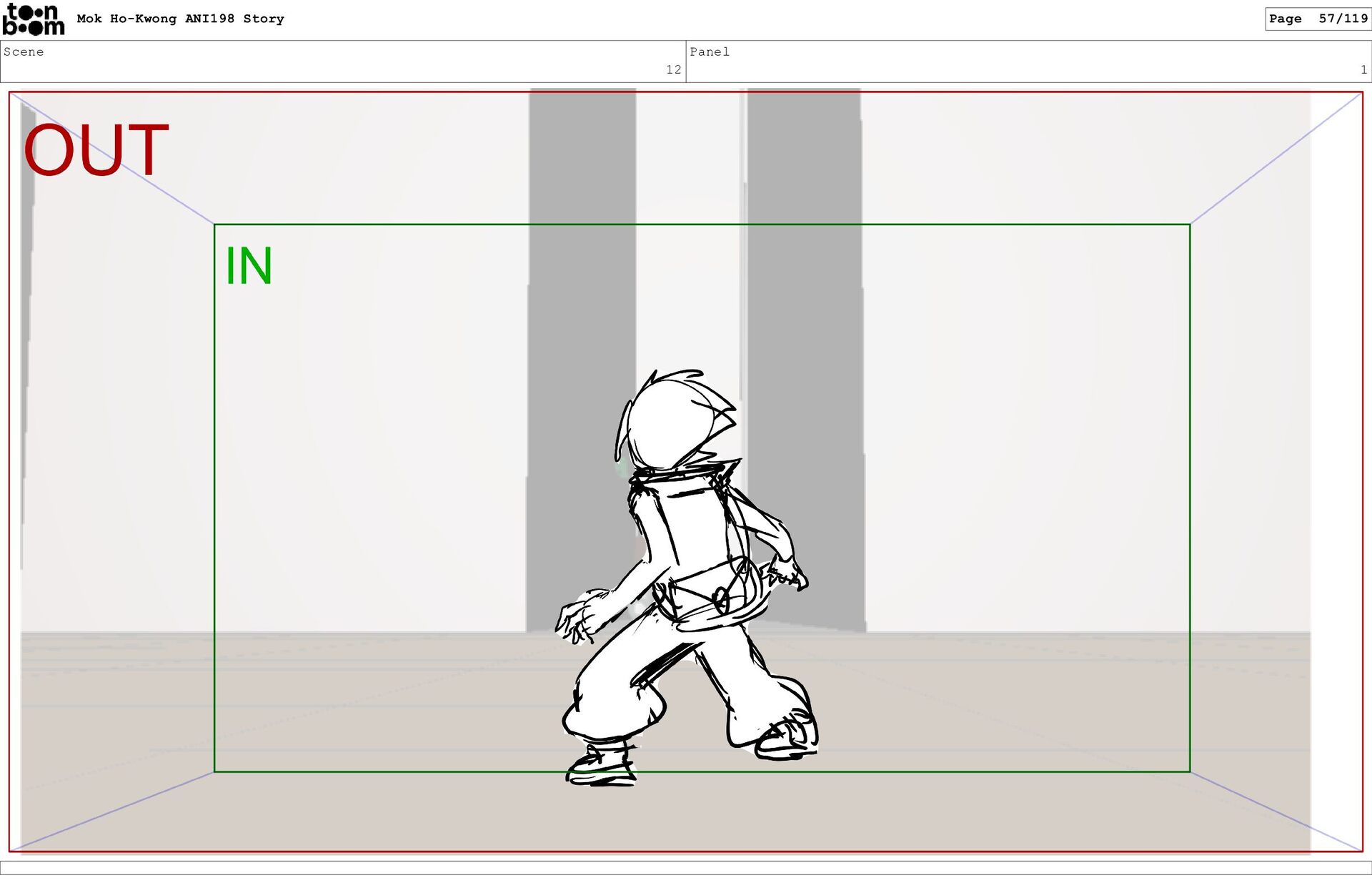Click the empty caption bar below panel
Viewport: 1372px width, 888px height.
point(686,867)
